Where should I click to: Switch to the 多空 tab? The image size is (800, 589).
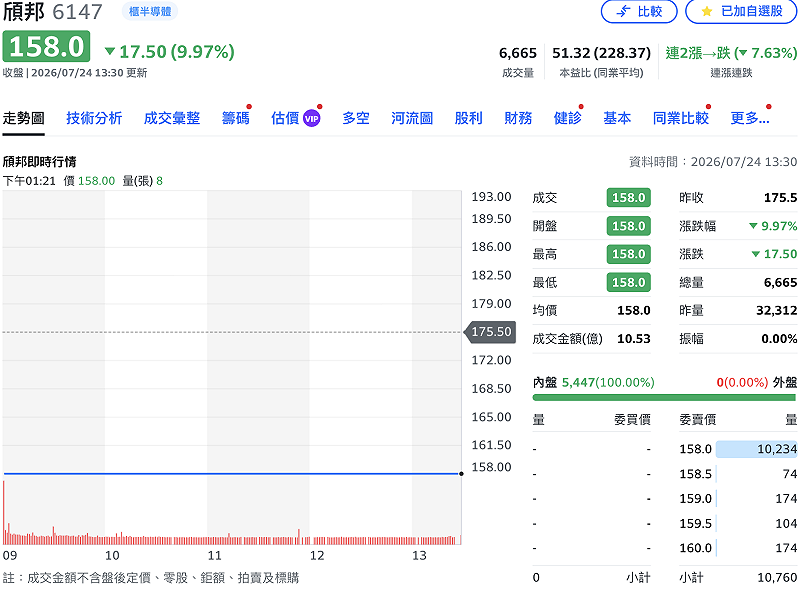[x=356, y=118]
